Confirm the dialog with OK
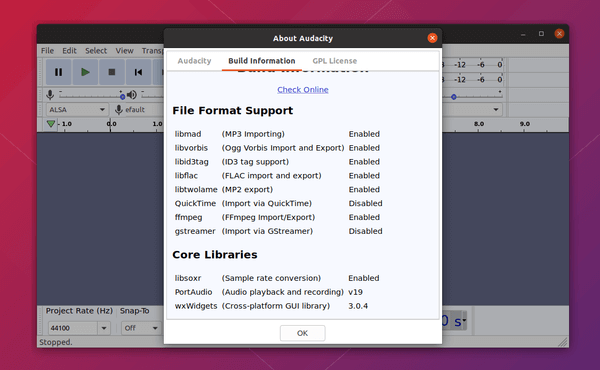 click(x=302, y=333)
